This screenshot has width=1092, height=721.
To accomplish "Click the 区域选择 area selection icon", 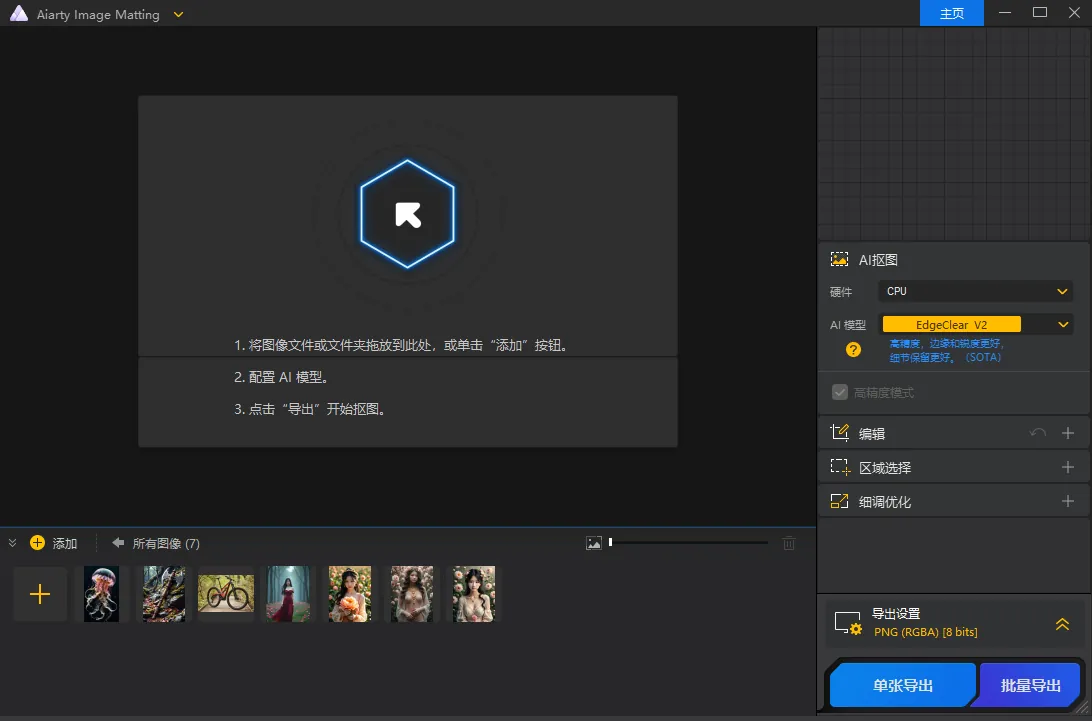I will point(841,466).
